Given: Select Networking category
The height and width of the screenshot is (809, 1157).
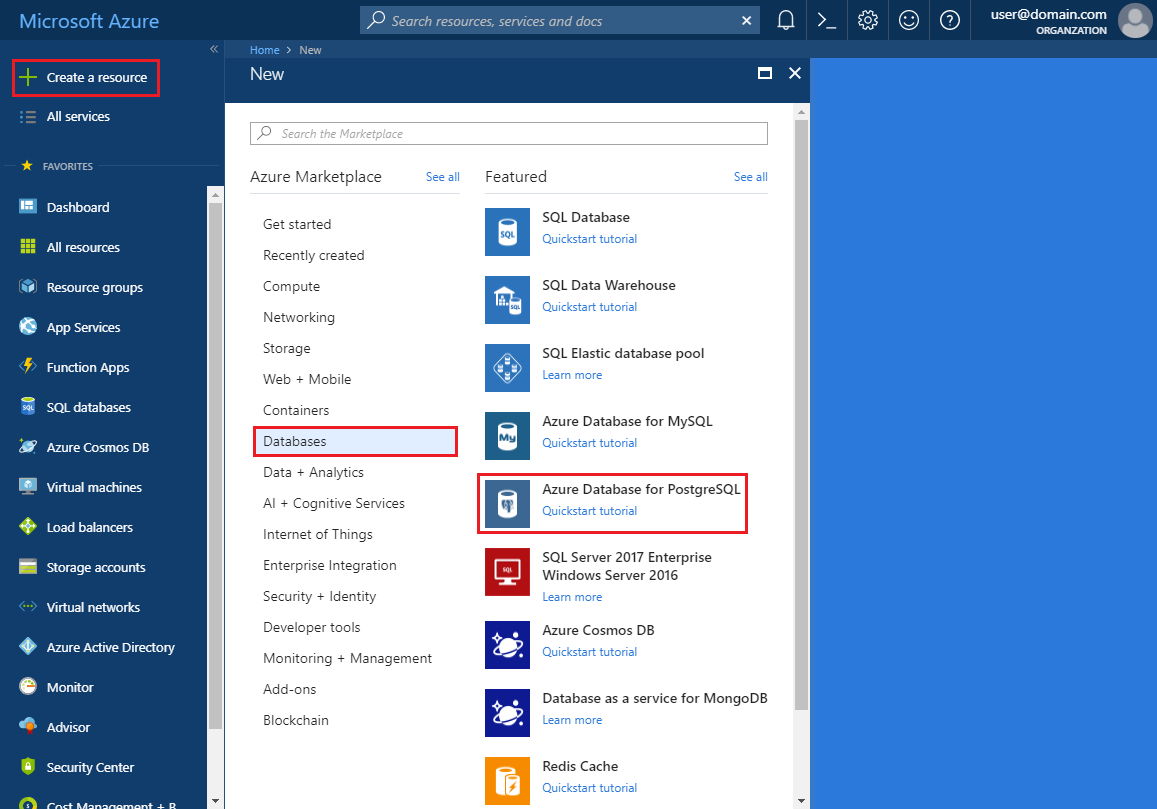Looking at the screenshot, I should click(x=299, y=317).
